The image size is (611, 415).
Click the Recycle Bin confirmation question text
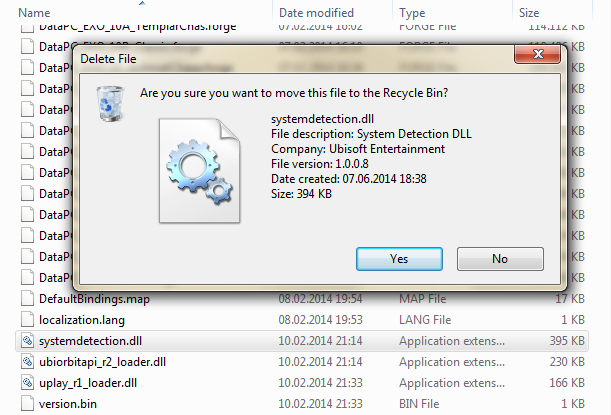[x=294, y=93]
